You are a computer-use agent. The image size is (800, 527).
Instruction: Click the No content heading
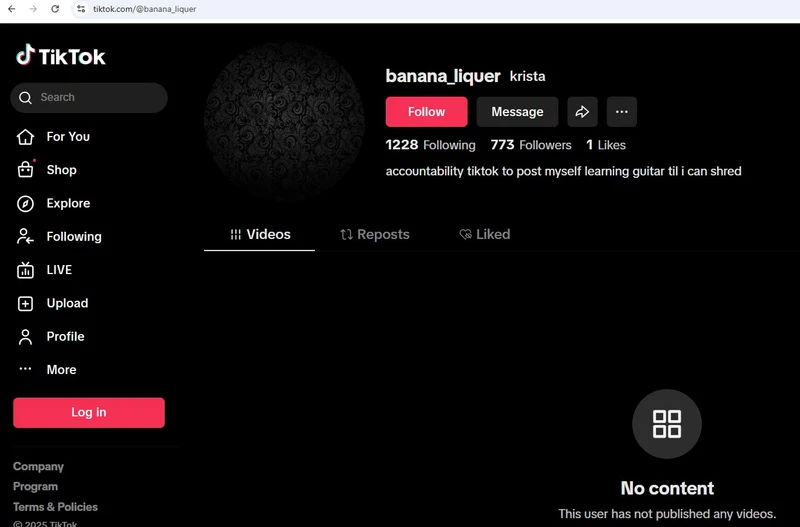pos(667,488)
